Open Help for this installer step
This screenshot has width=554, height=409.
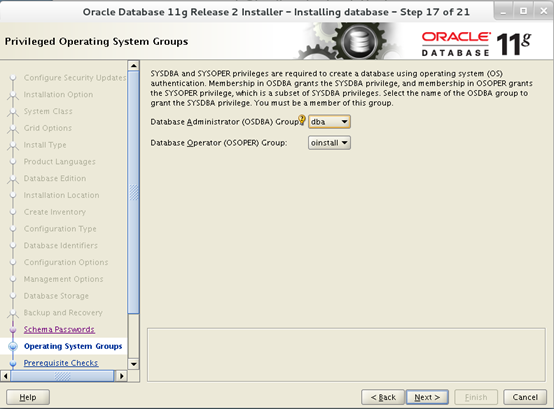pyautogui.click(x=28, y=397)
